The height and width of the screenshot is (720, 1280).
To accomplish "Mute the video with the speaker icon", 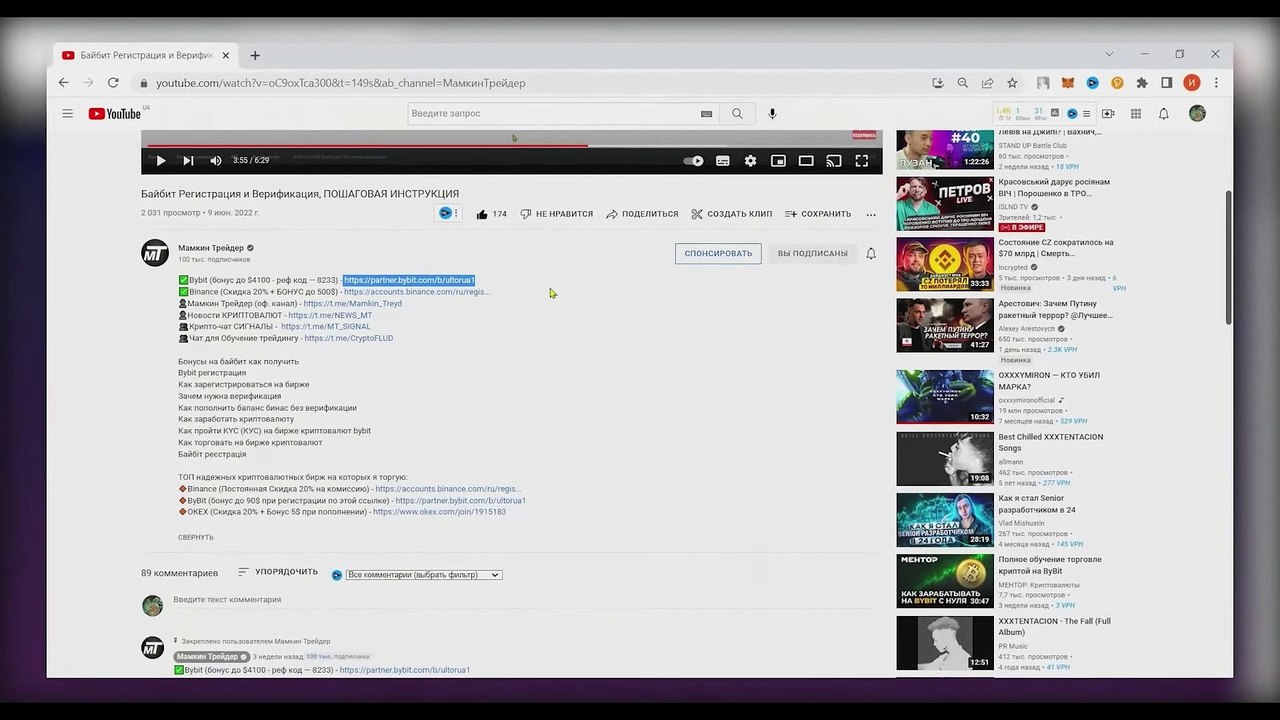I will [216, 161].
